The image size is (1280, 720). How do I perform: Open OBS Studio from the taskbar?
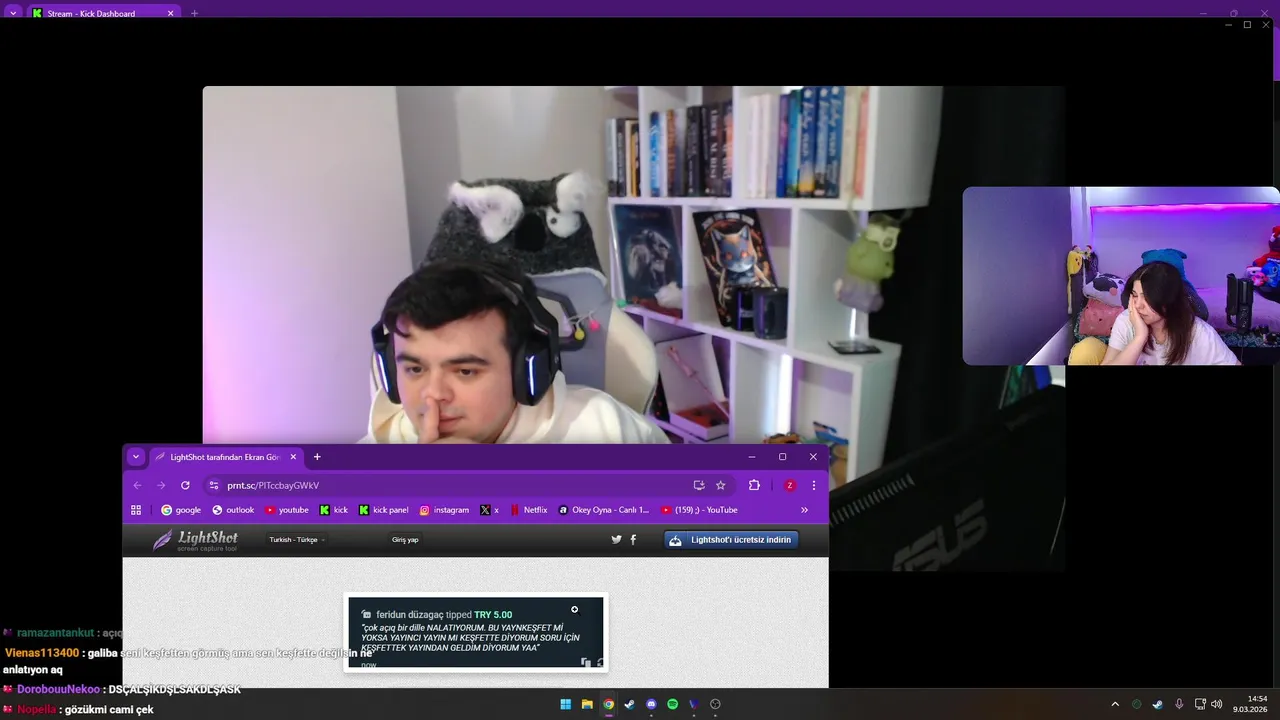click(715, 704)
